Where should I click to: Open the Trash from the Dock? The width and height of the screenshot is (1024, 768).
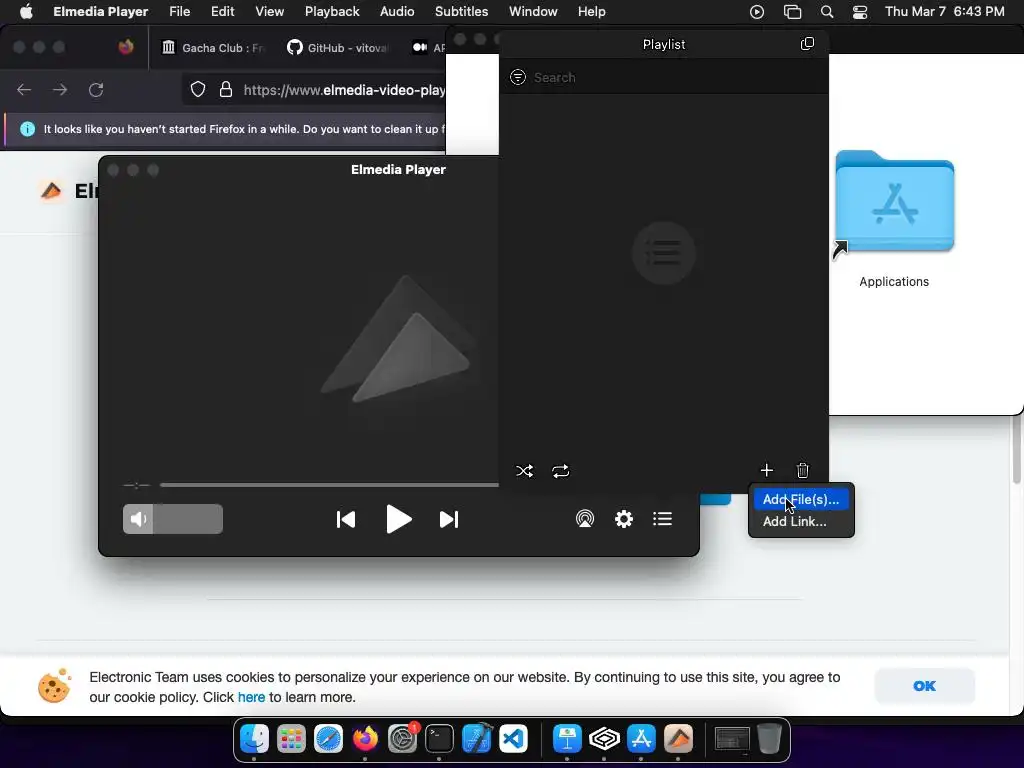point(769,739)
